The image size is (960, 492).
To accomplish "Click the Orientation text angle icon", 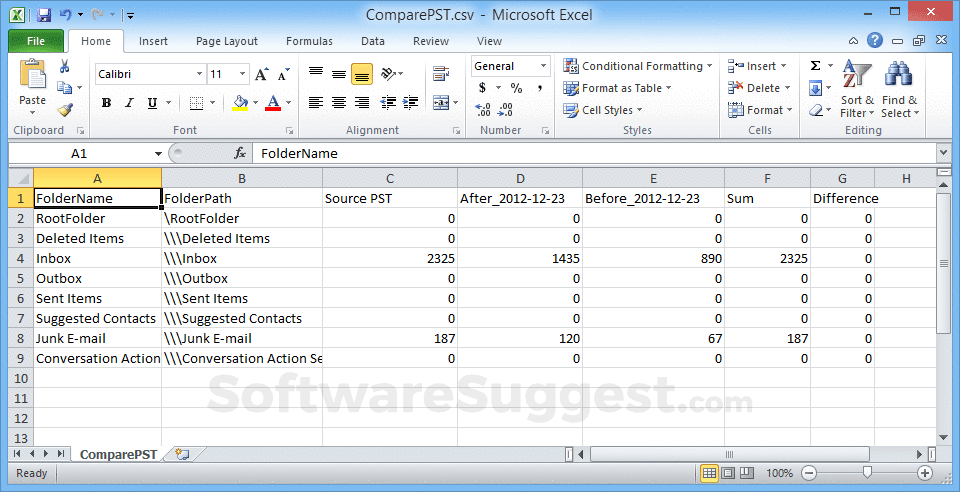I will (x=388, y=74).
